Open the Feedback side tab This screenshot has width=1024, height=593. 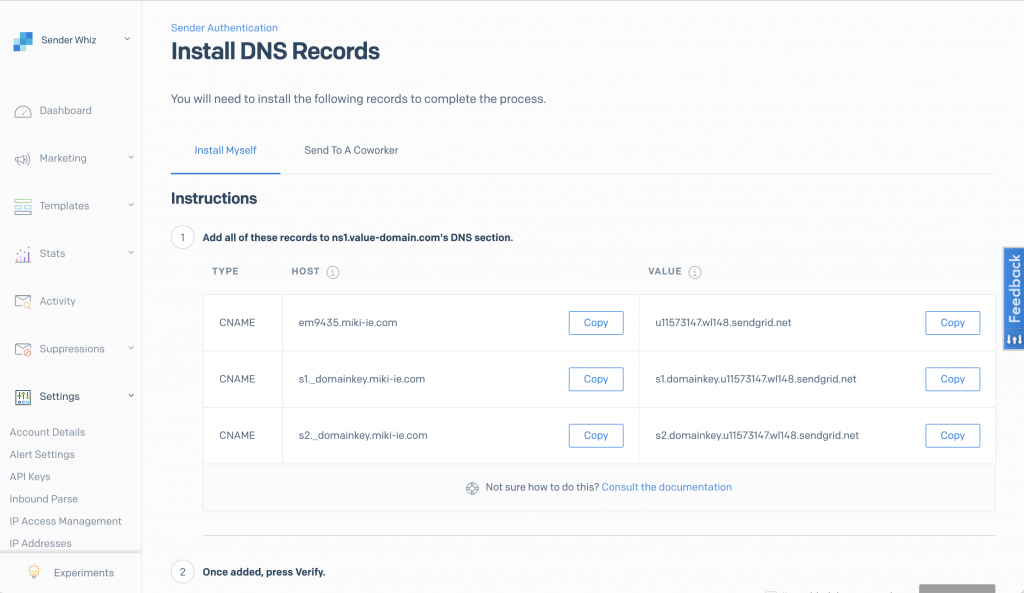pos(1013,299)
